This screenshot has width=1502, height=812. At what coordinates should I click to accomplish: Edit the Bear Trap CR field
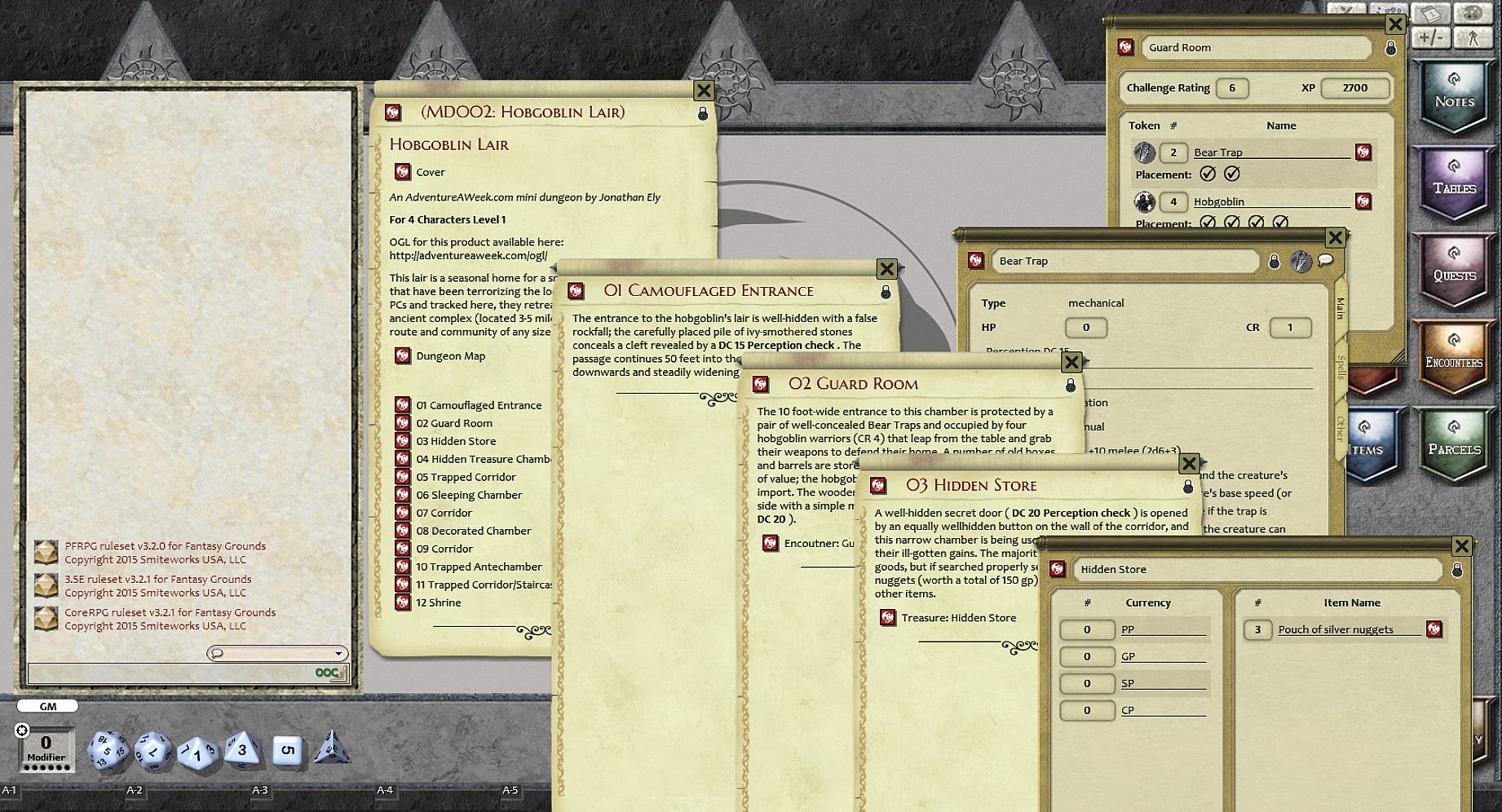[1290, 328]
